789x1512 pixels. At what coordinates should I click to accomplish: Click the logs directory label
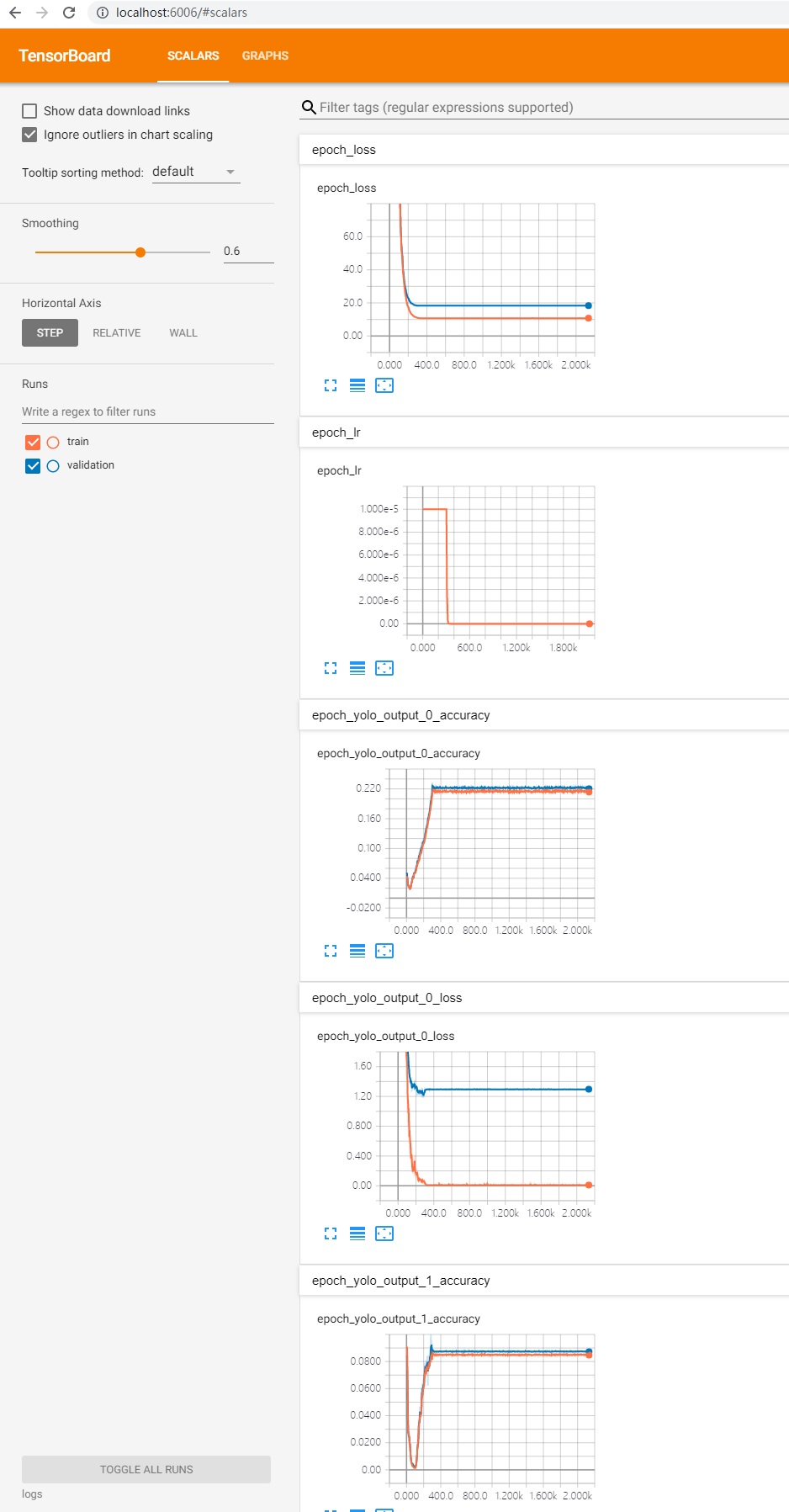(32, 1494)
